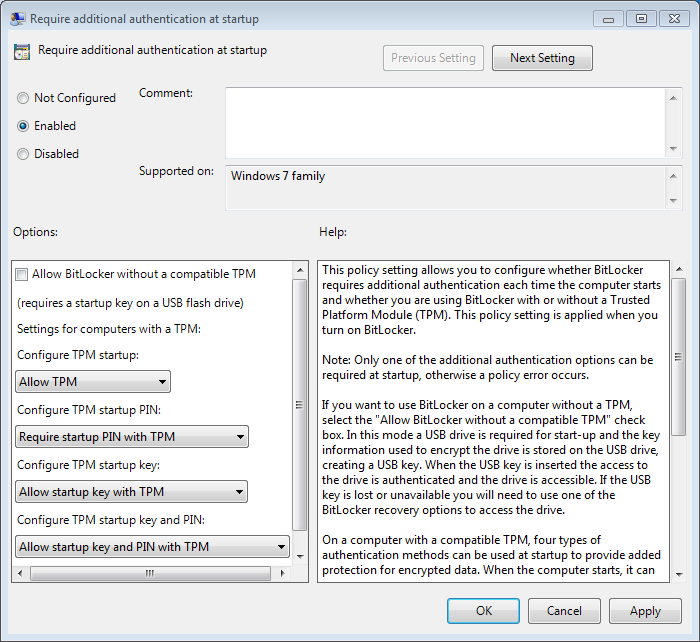Click the Options horizontal scrollbar thumb

(x=150, y=573)
